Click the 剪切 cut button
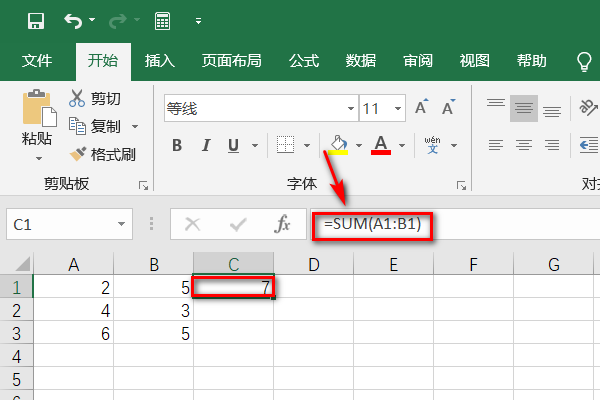600x400 pixels. tap(95, 99)
